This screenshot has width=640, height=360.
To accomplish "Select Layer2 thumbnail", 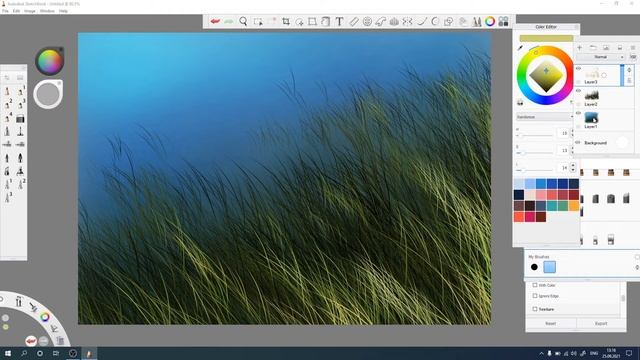I will coord(591,96).
